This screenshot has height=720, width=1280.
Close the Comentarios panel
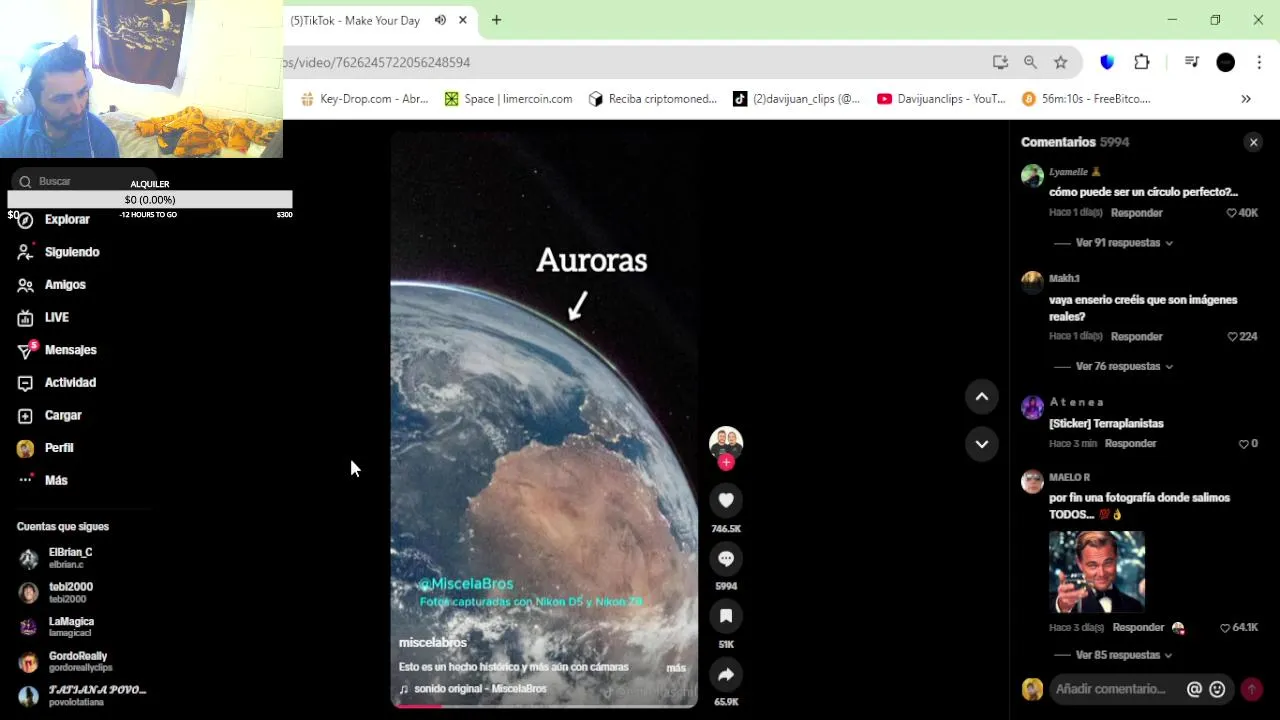click(x=1253, y=142)
